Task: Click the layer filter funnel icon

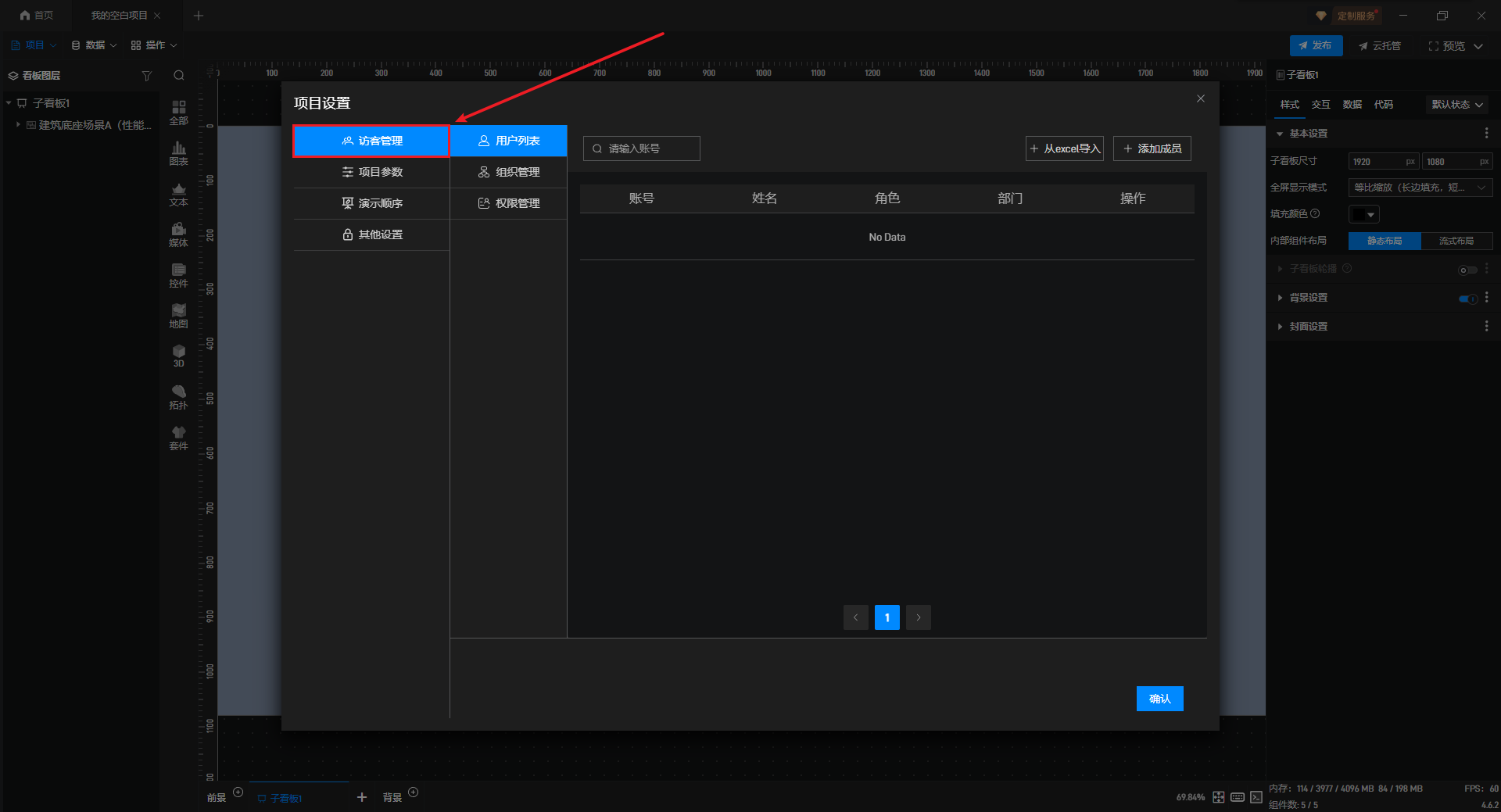Action: [x=146, y=76]
